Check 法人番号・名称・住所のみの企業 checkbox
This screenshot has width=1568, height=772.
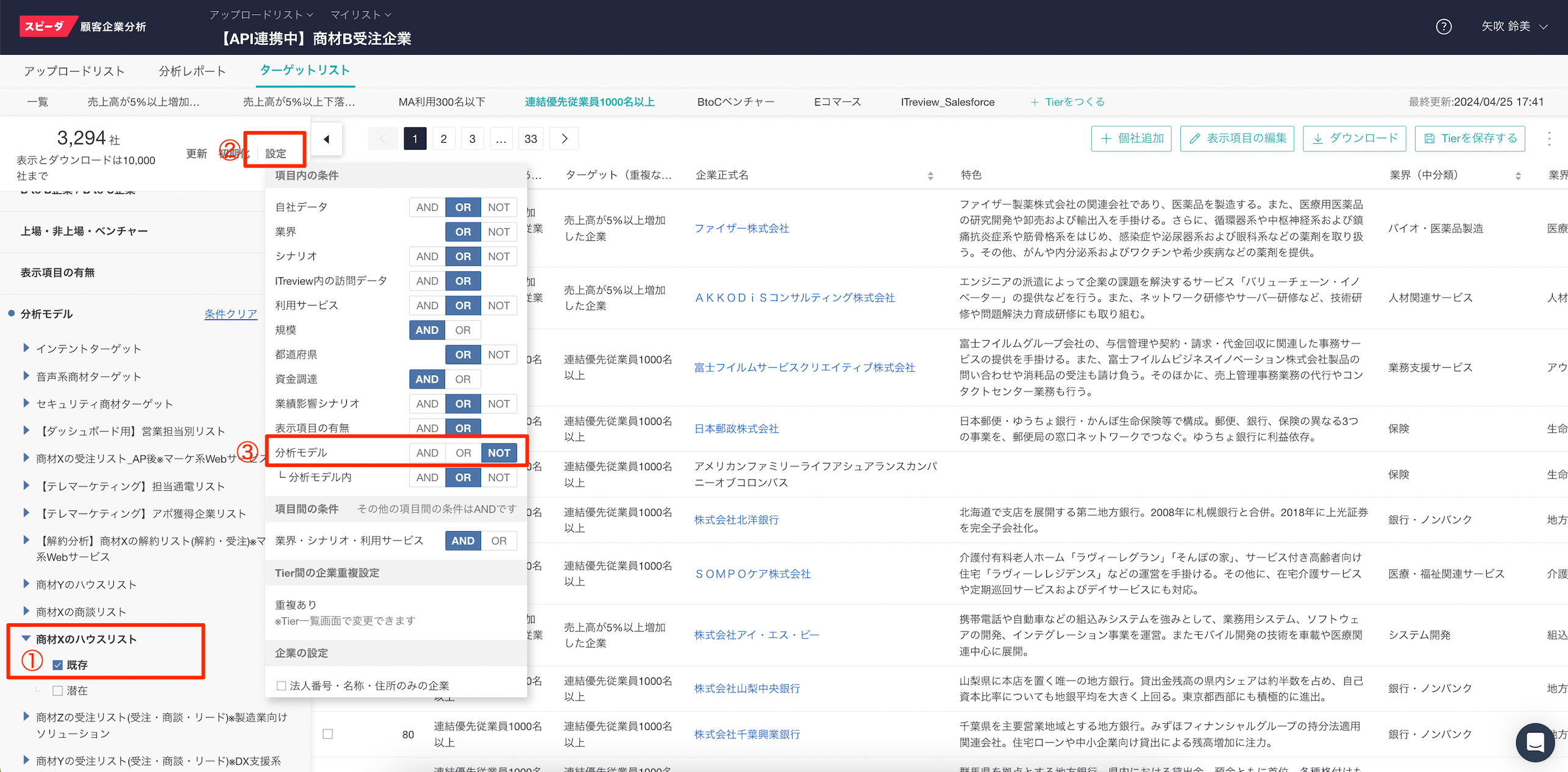[x=281, y=685]
